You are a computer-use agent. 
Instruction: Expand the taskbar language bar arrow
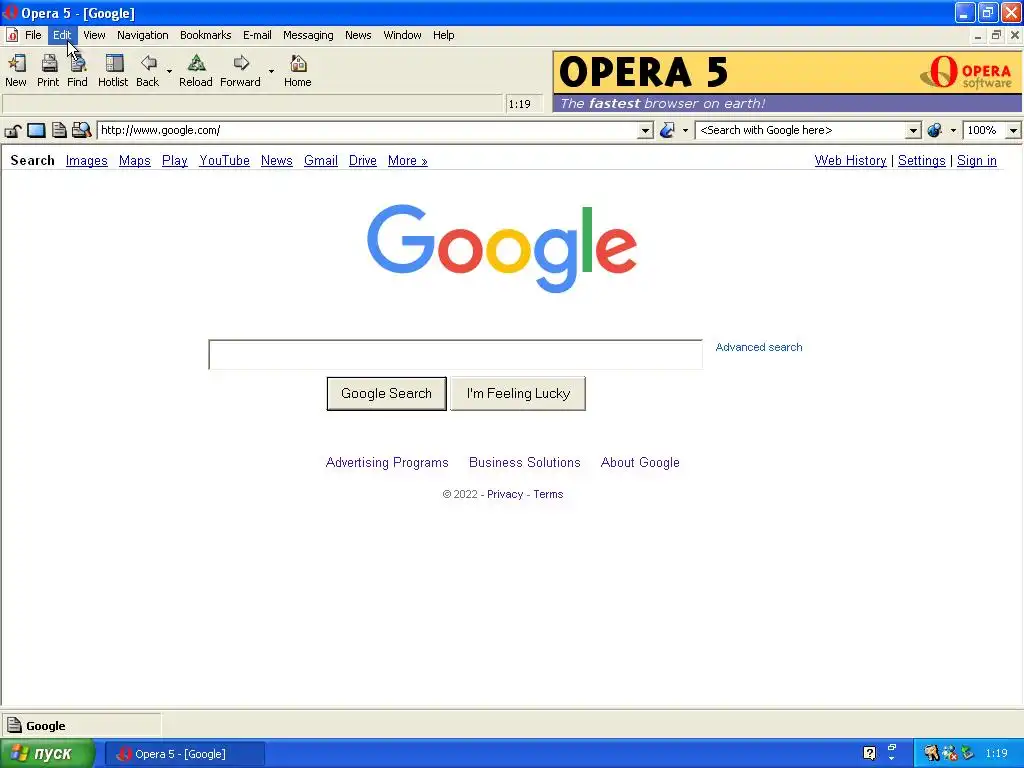pos(891,758)
